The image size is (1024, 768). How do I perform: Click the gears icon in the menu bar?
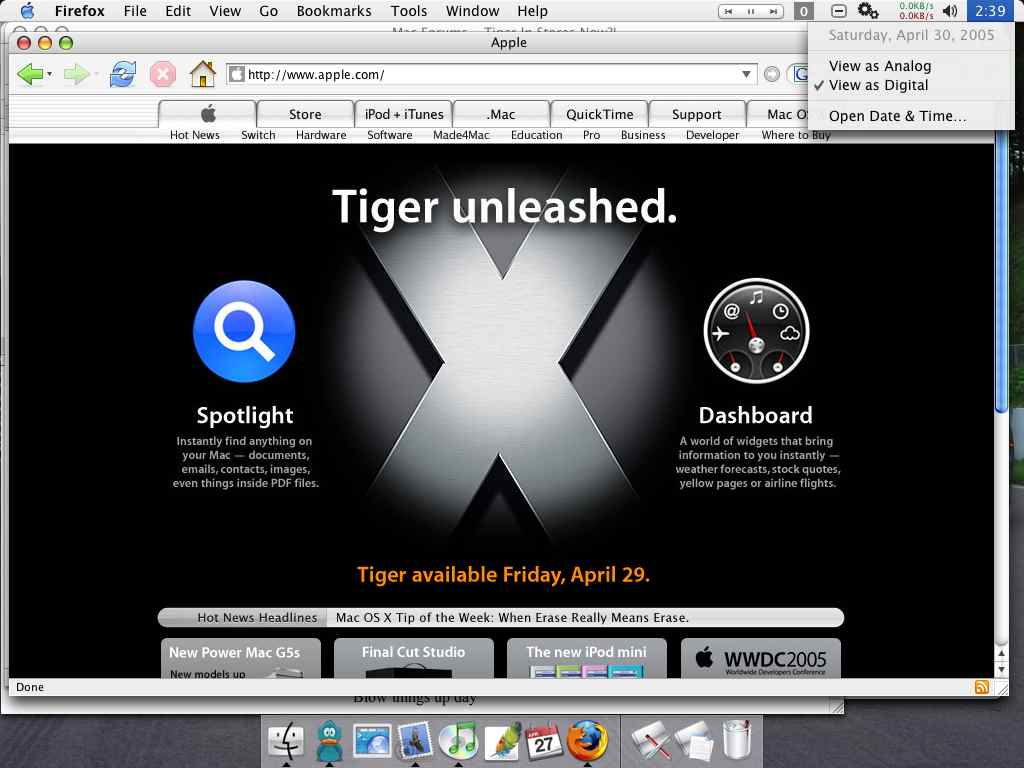coord(867,11)
